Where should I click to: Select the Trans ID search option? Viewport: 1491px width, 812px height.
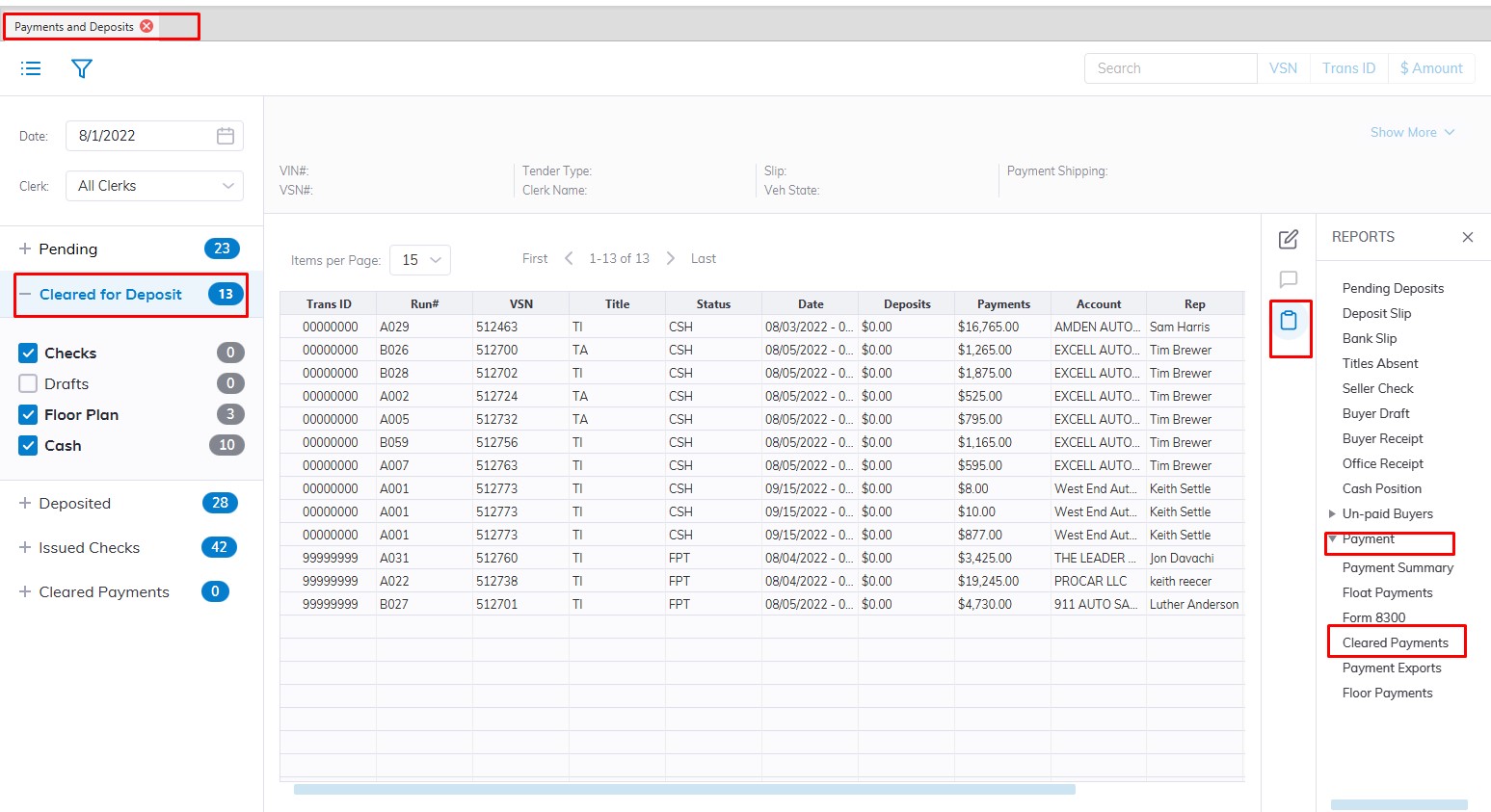(x=1348, y=68)
